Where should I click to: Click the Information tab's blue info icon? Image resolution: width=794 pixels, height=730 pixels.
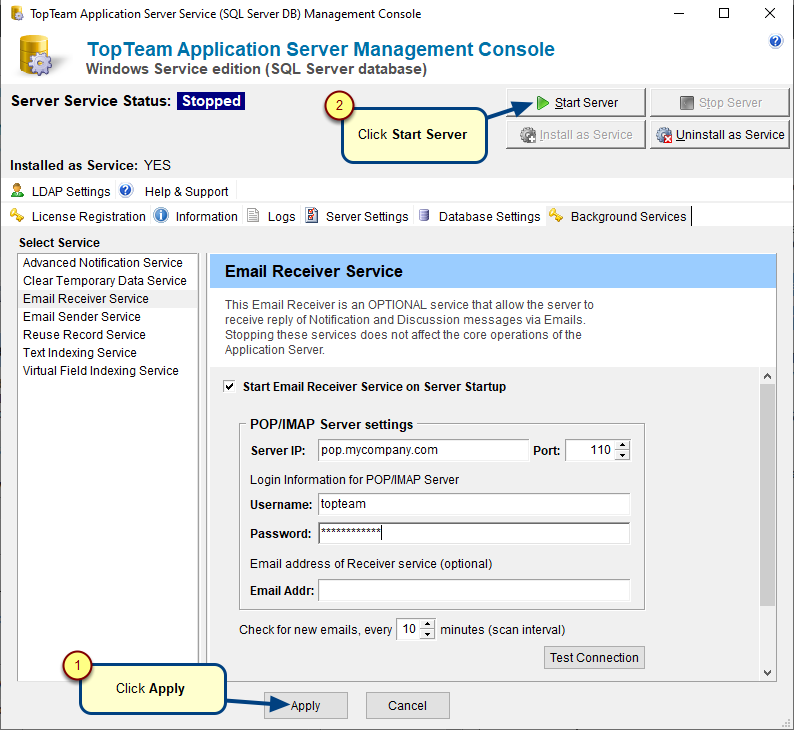coord(161,216)
